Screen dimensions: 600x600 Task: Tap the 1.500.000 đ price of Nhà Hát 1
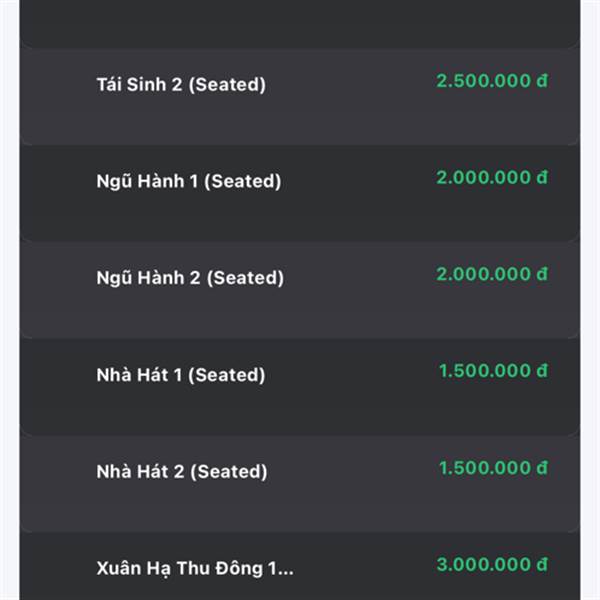(x=493, y=371)
